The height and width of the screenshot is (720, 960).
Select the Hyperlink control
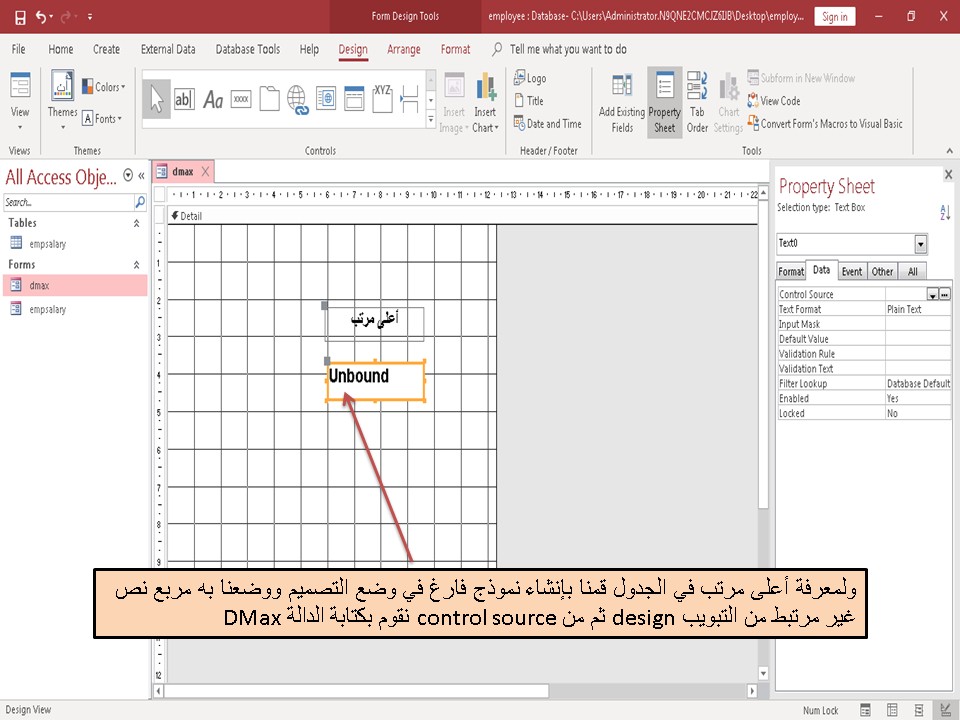[296, 97]
